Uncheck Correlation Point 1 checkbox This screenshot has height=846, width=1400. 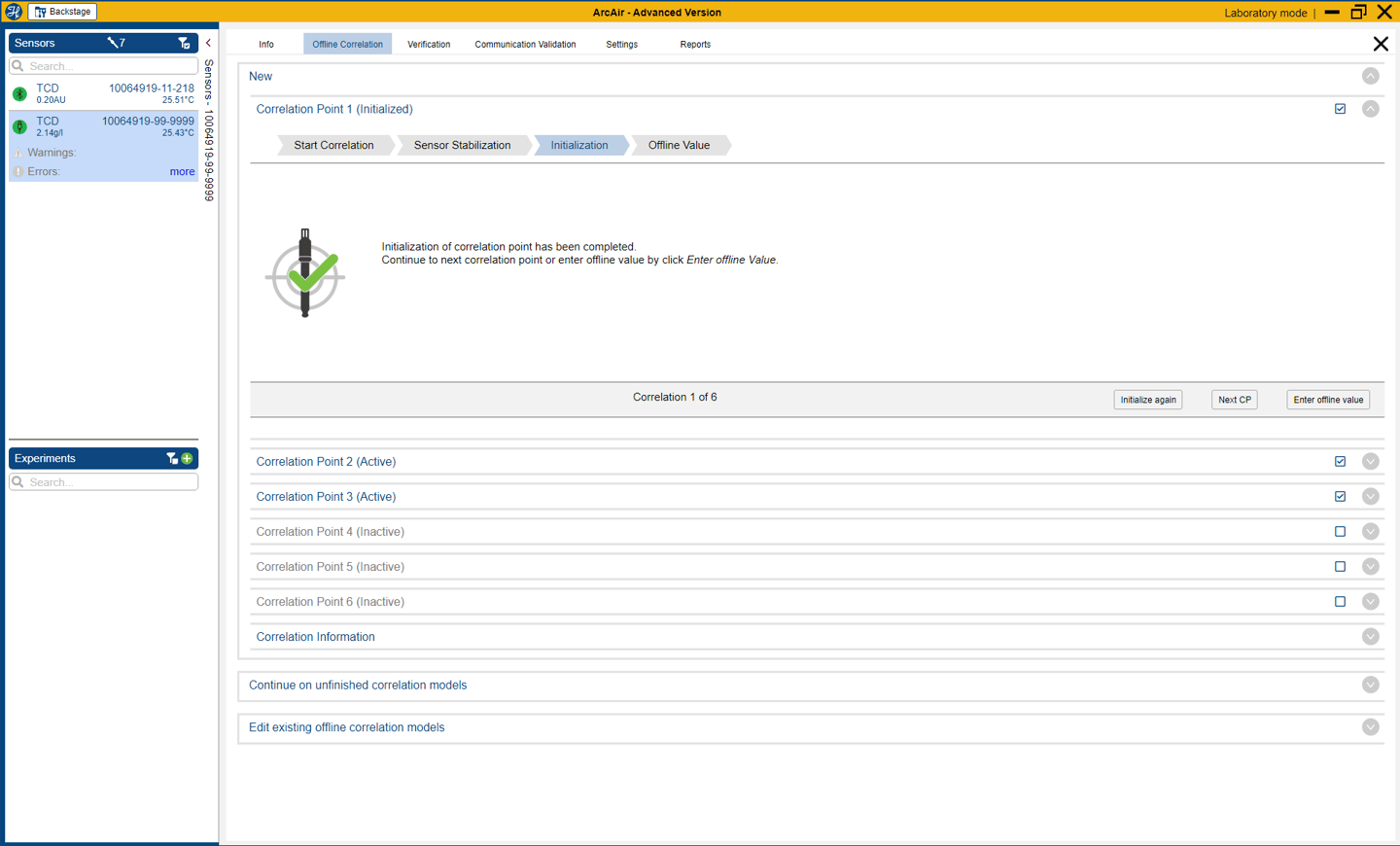(1340, 109)
